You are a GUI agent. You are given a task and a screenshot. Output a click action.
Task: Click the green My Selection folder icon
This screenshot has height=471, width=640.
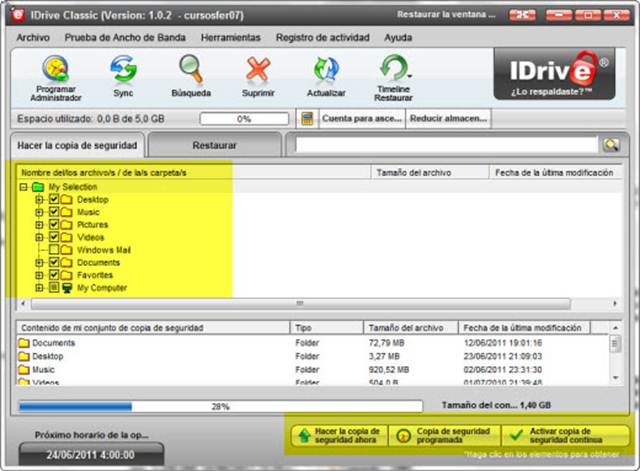point(38,187)
